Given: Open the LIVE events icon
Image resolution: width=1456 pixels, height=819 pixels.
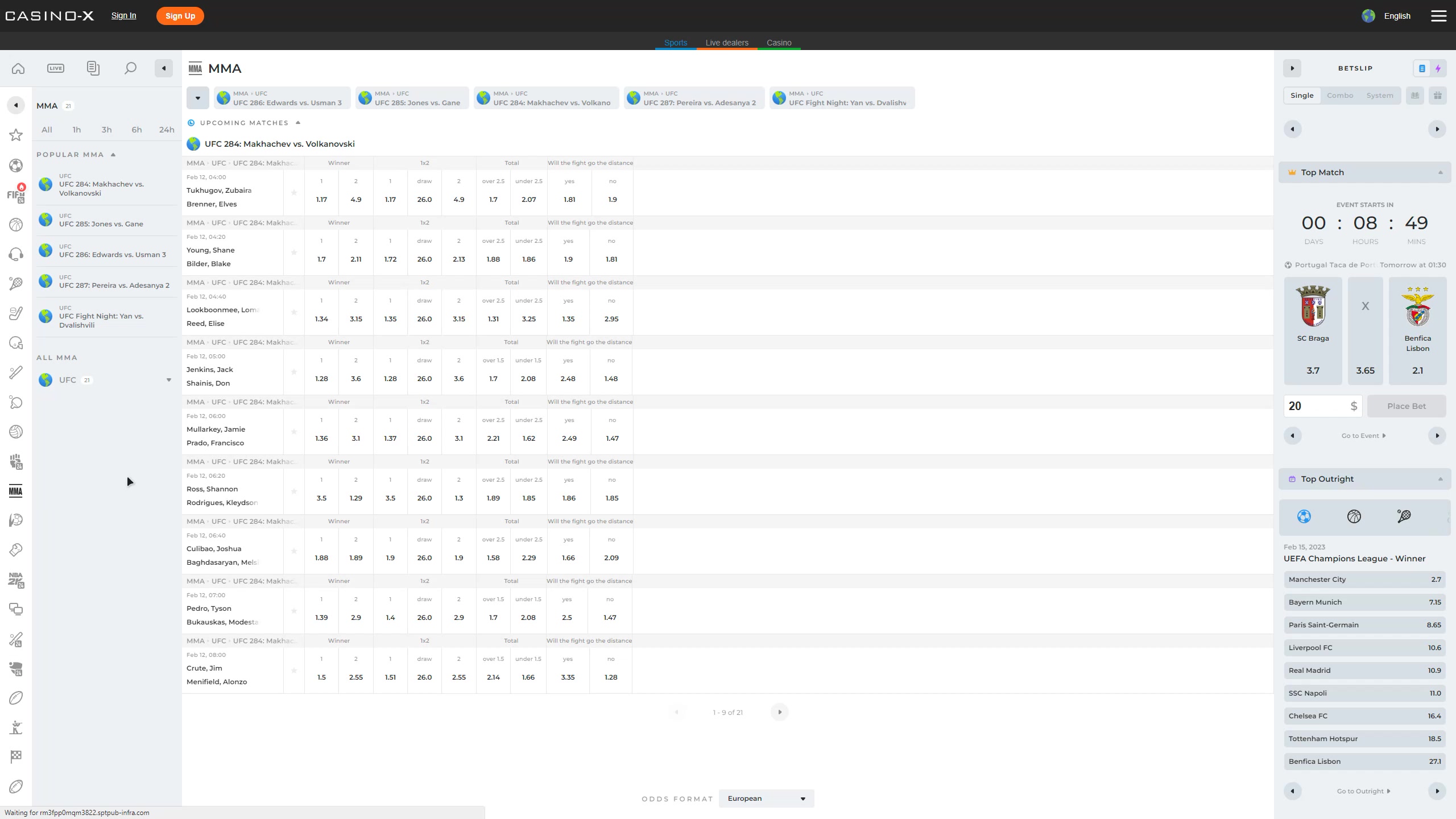Looking at the screenshot, I should [x=56, y=68].
